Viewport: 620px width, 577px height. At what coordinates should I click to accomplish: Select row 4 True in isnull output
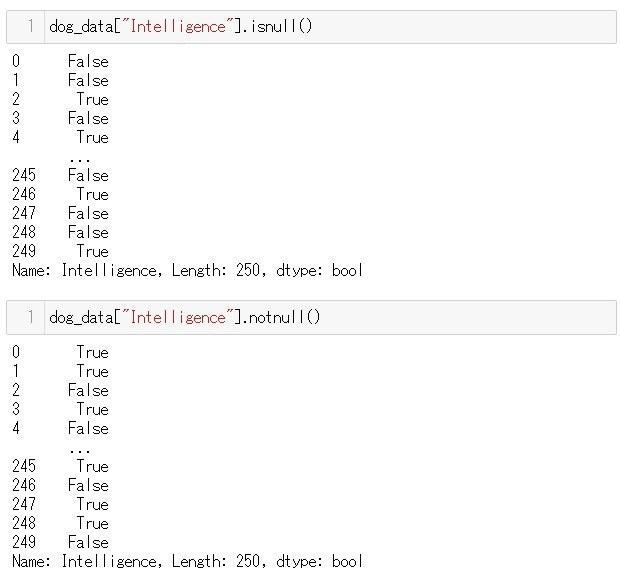60,137
